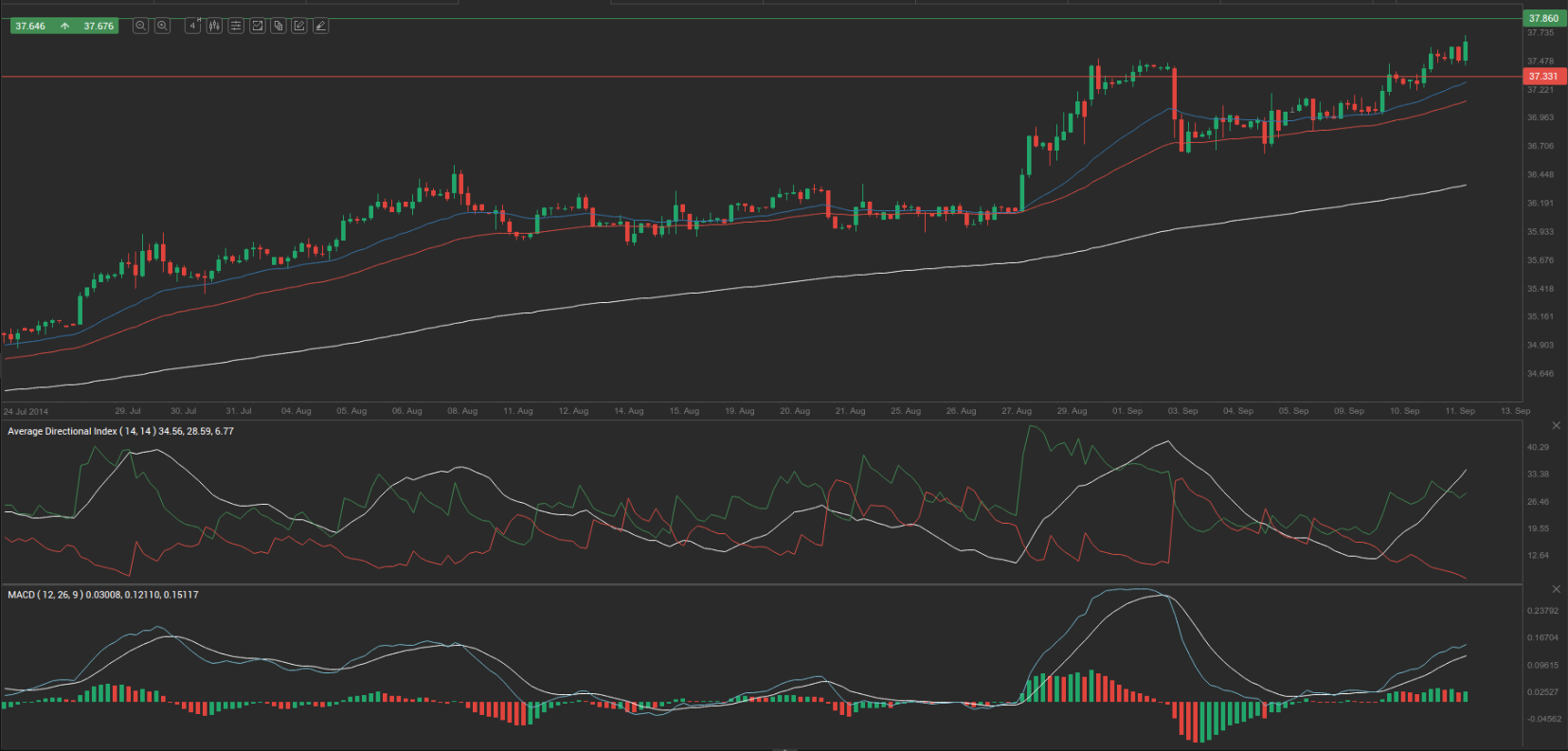
Task: Click the 24 Jul 2014 start date label
Action: coord(26,412)
